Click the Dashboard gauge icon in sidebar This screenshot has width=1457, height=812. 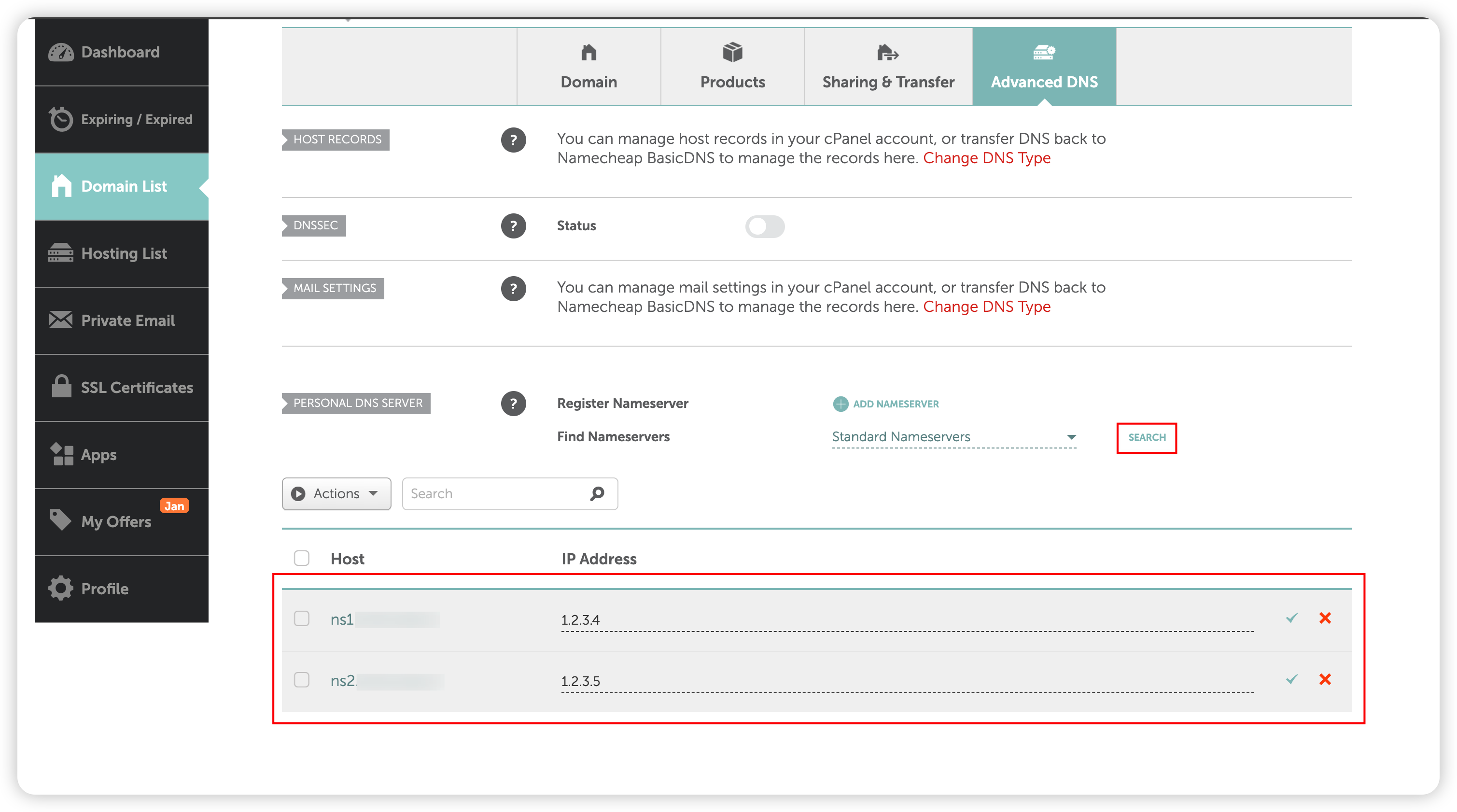60,52
